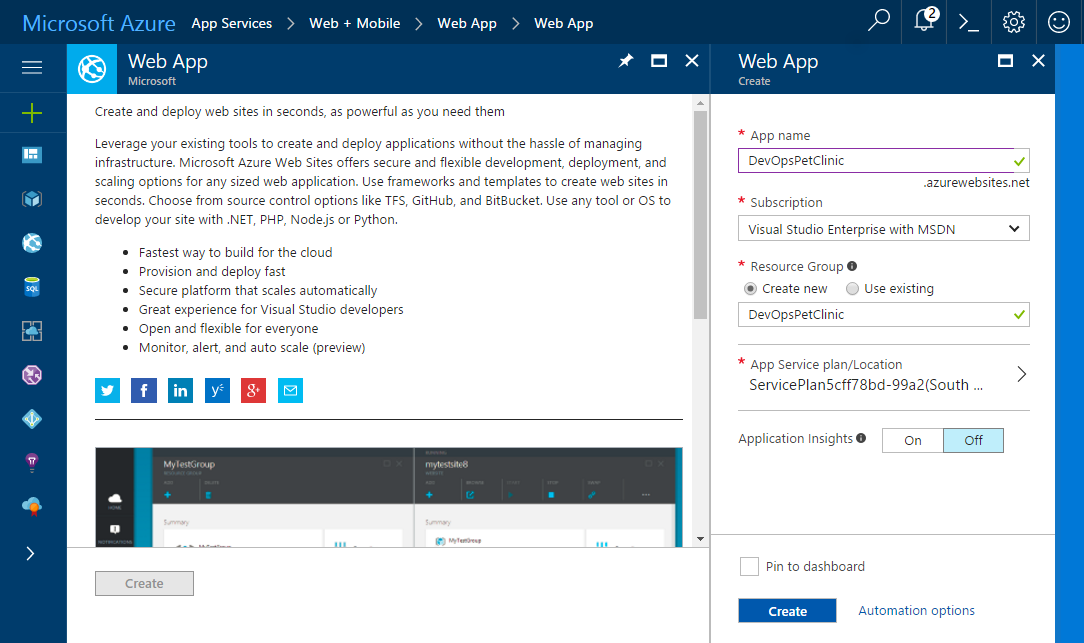Select the Create new radio button

pyautogui.click(x=750, y=288)
